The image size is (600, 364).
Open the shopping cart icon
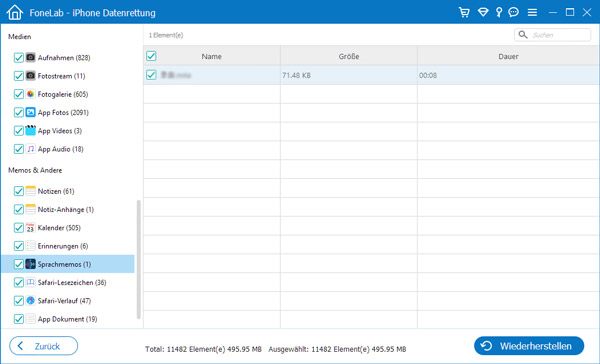464,12
